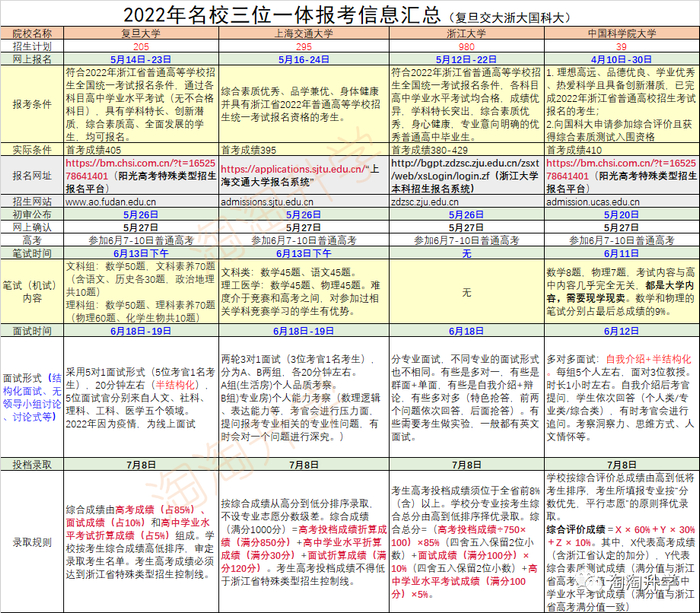
Task: Click registration date 5月12日-22日
Action: pyautogui.click(x=466, y=59)
